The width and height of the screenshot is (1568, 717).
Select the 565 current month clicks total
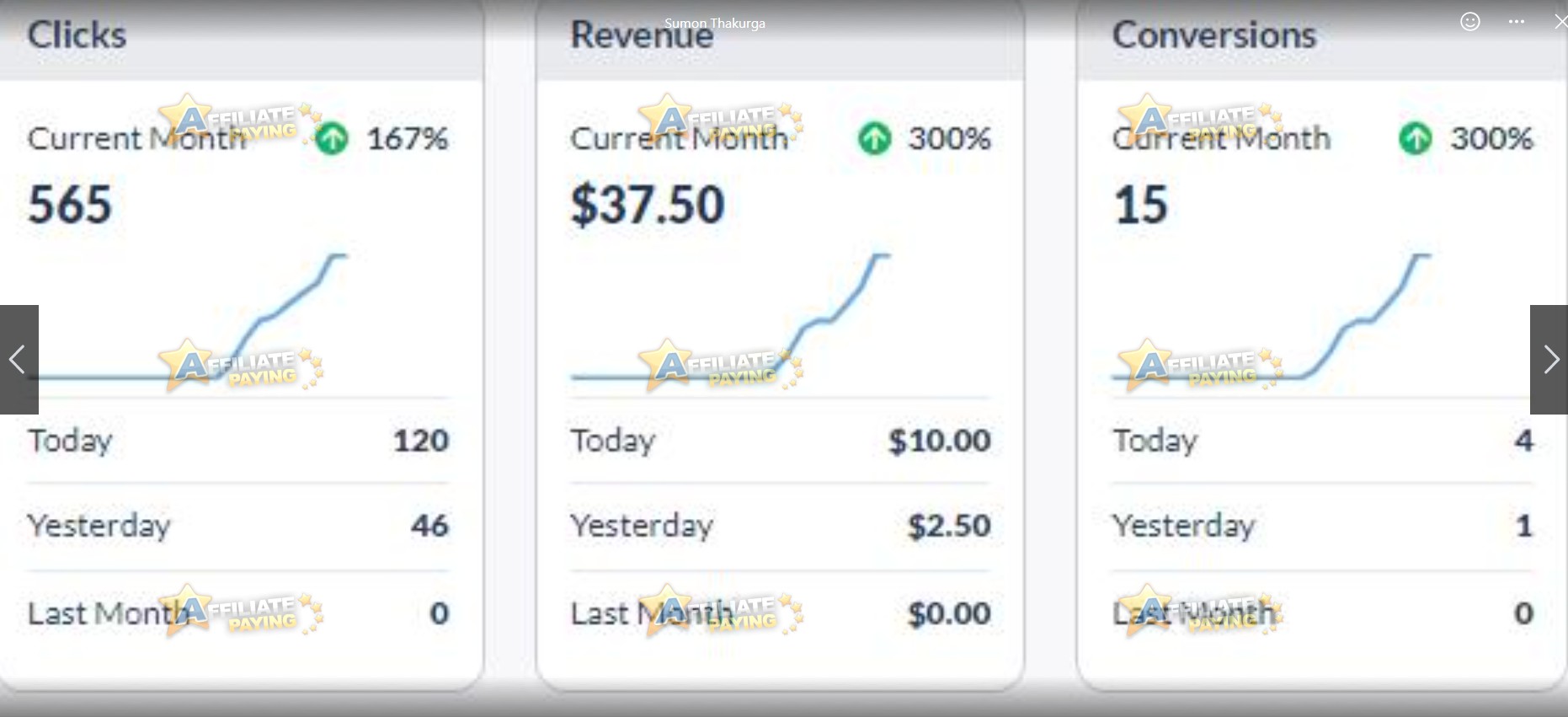pyautogui.click(x=70, y=205)
